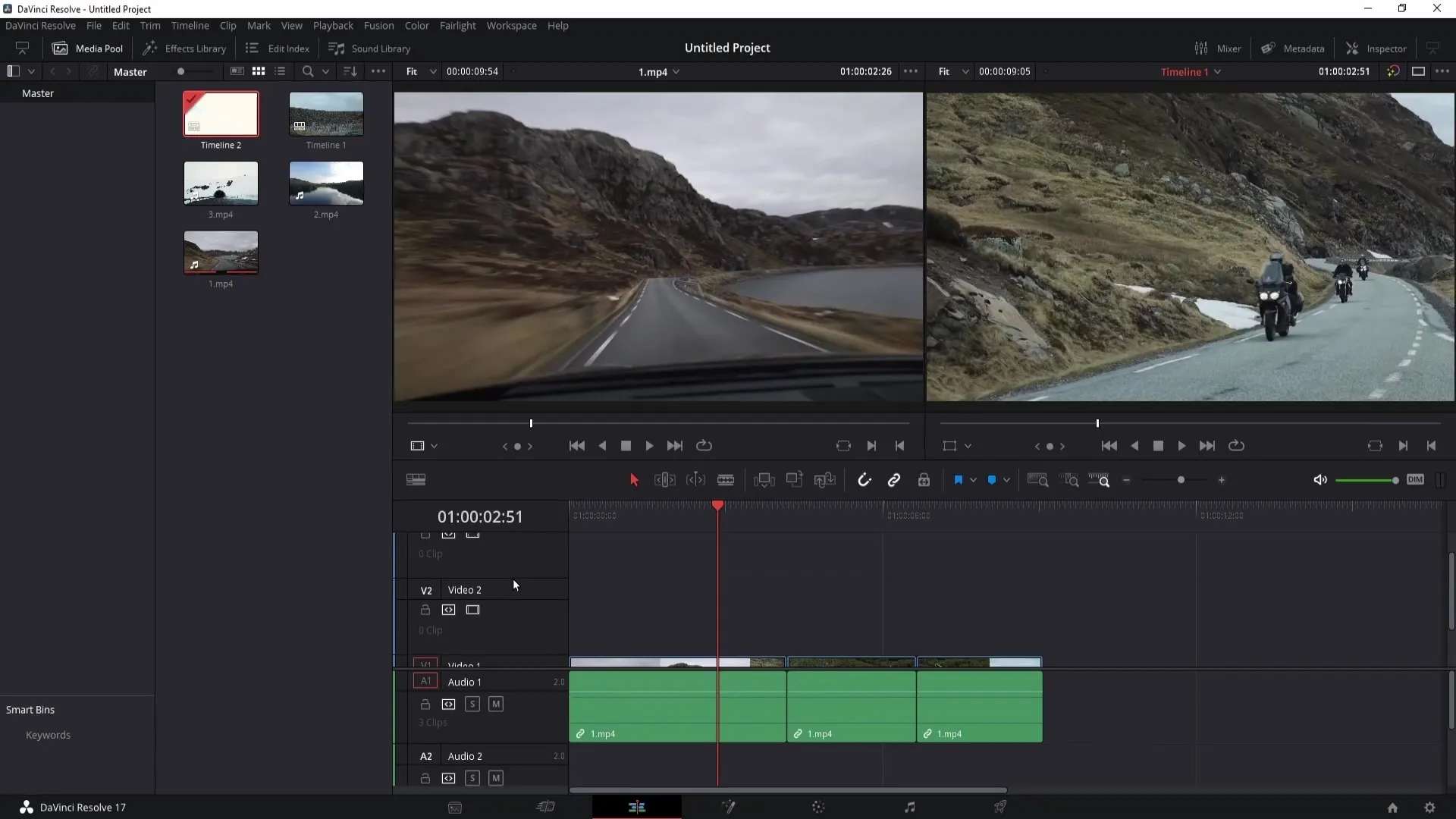Click the Dynamic Trim tool icon

696,480
